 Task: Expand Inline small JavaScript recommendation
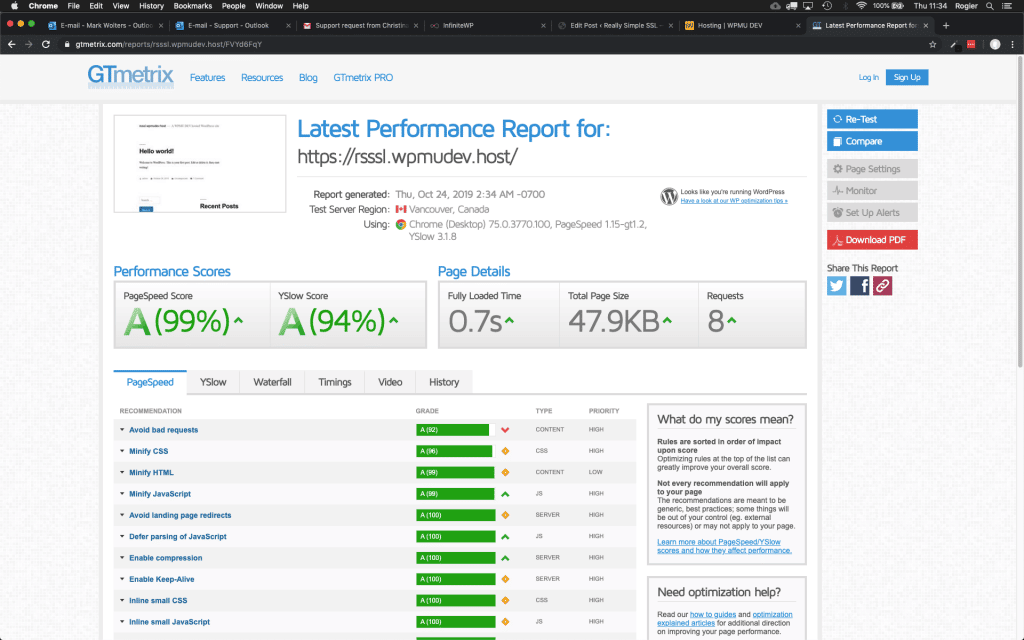point(122,622)
